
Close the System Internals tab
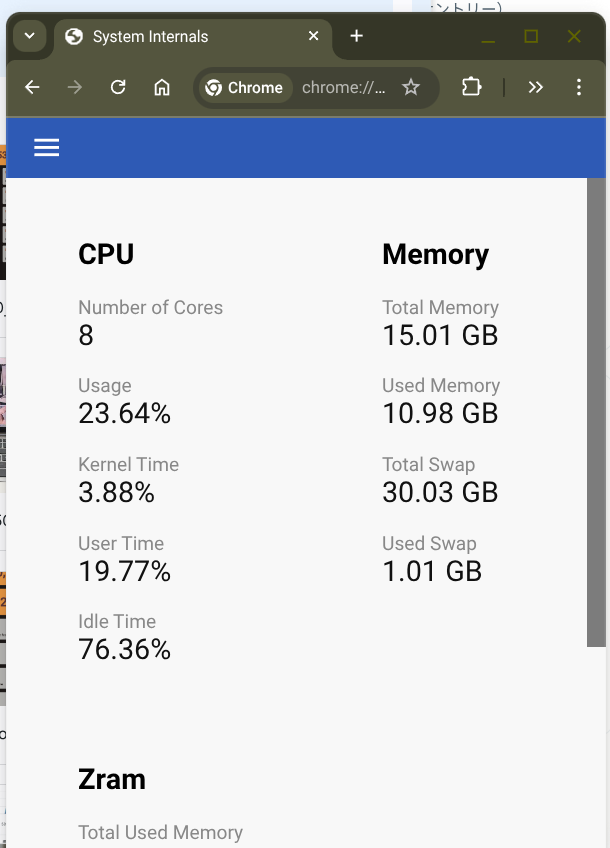(x=314, y=36)
